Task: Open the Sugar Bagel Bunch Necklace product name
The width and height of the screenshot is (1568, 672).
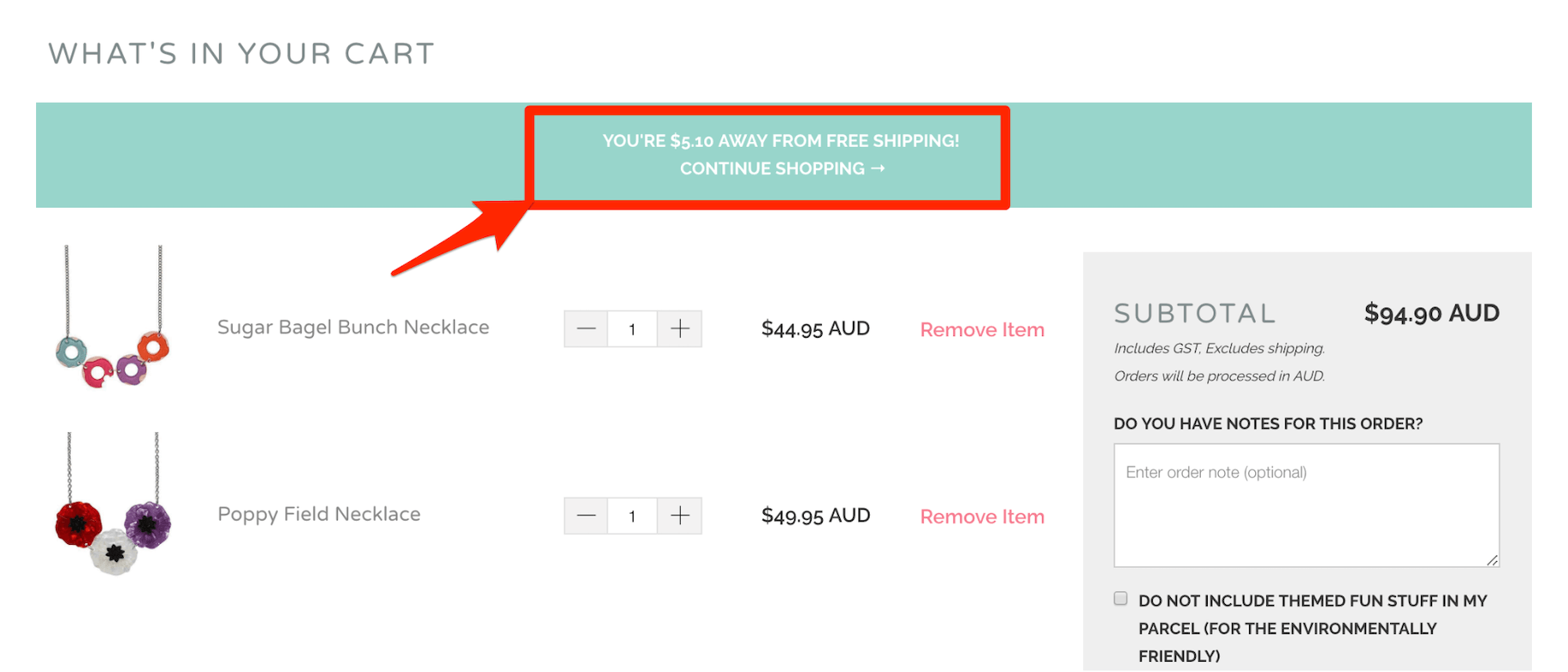Action: click(x=353, y=327)
